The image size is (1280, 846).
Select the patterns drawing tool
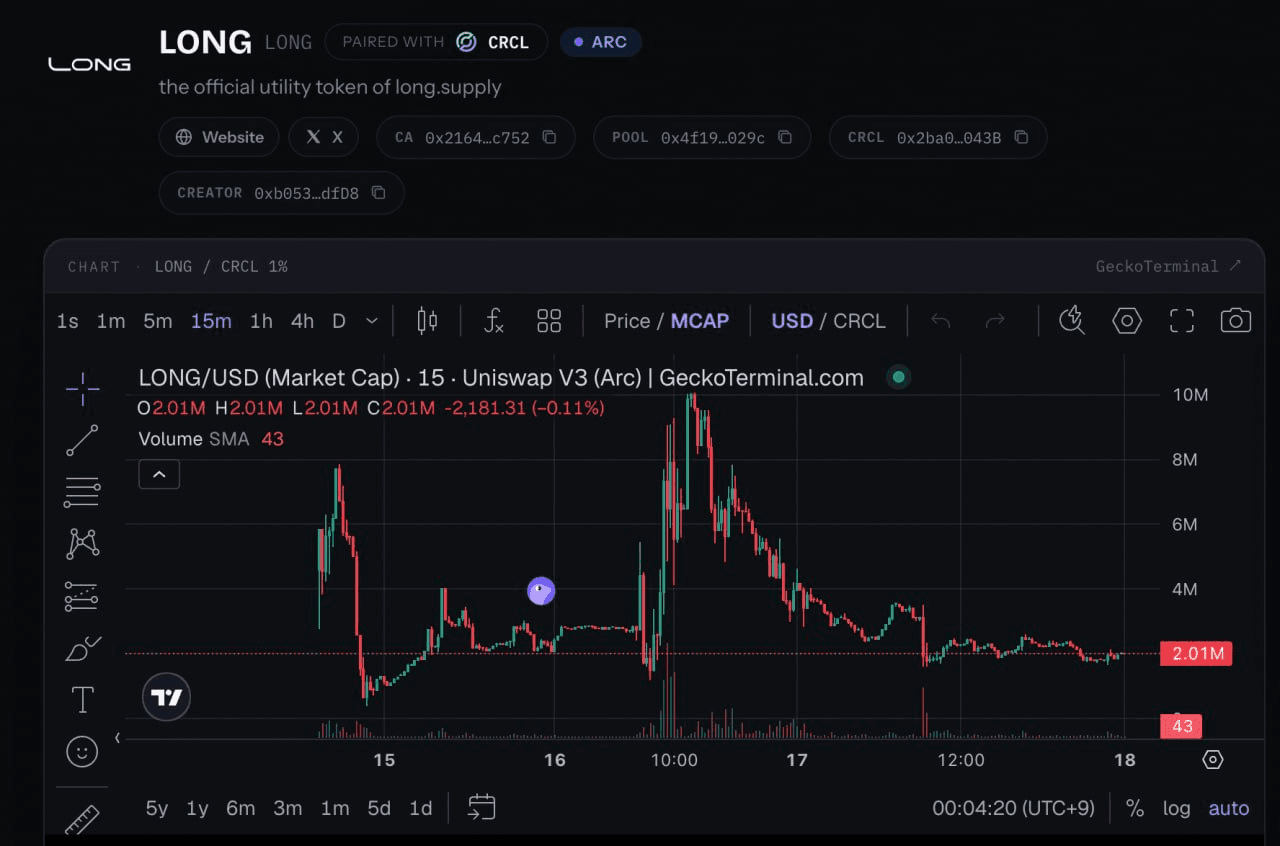tap(82, 544)
